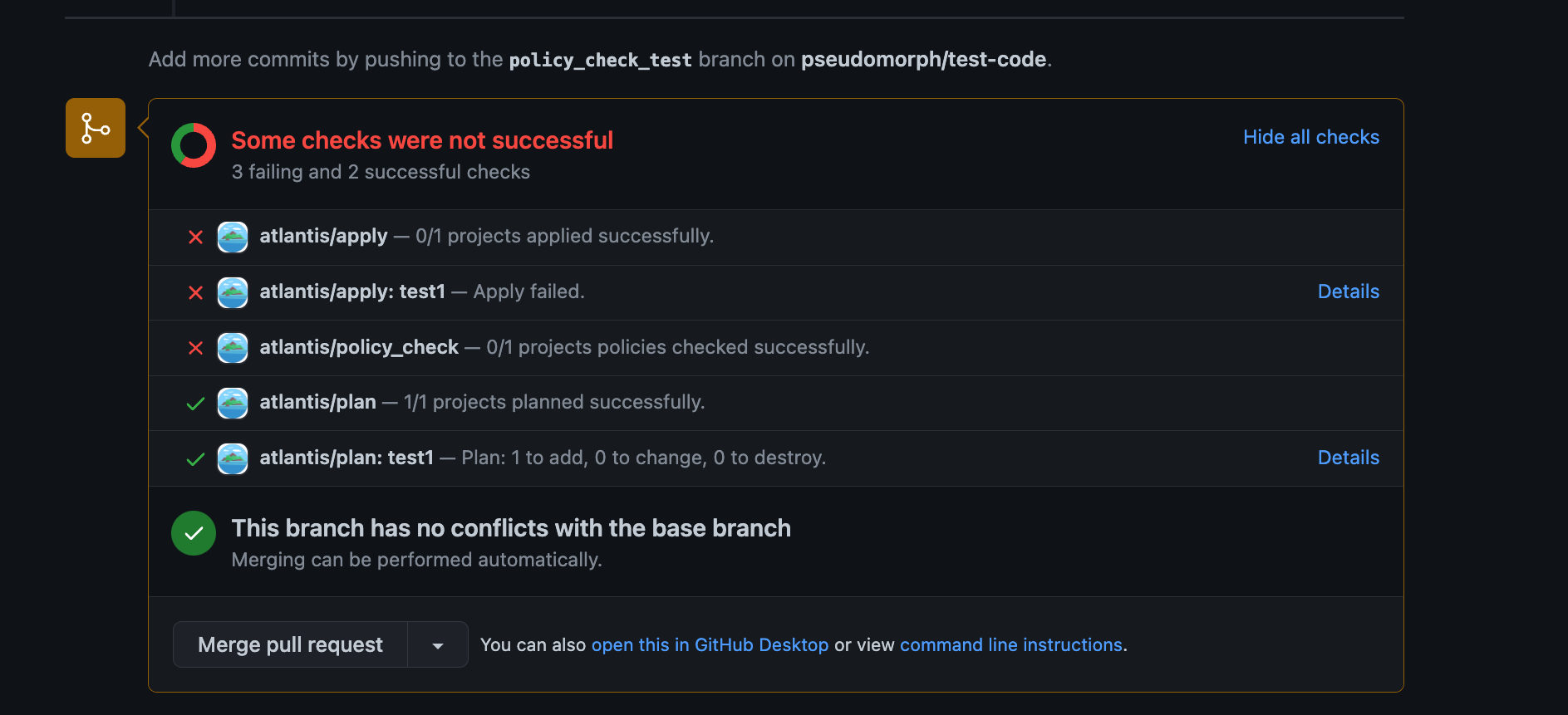The image size is (1568, 715).
Task: Hide all checks in the status panel
Action: point(1310,137)
